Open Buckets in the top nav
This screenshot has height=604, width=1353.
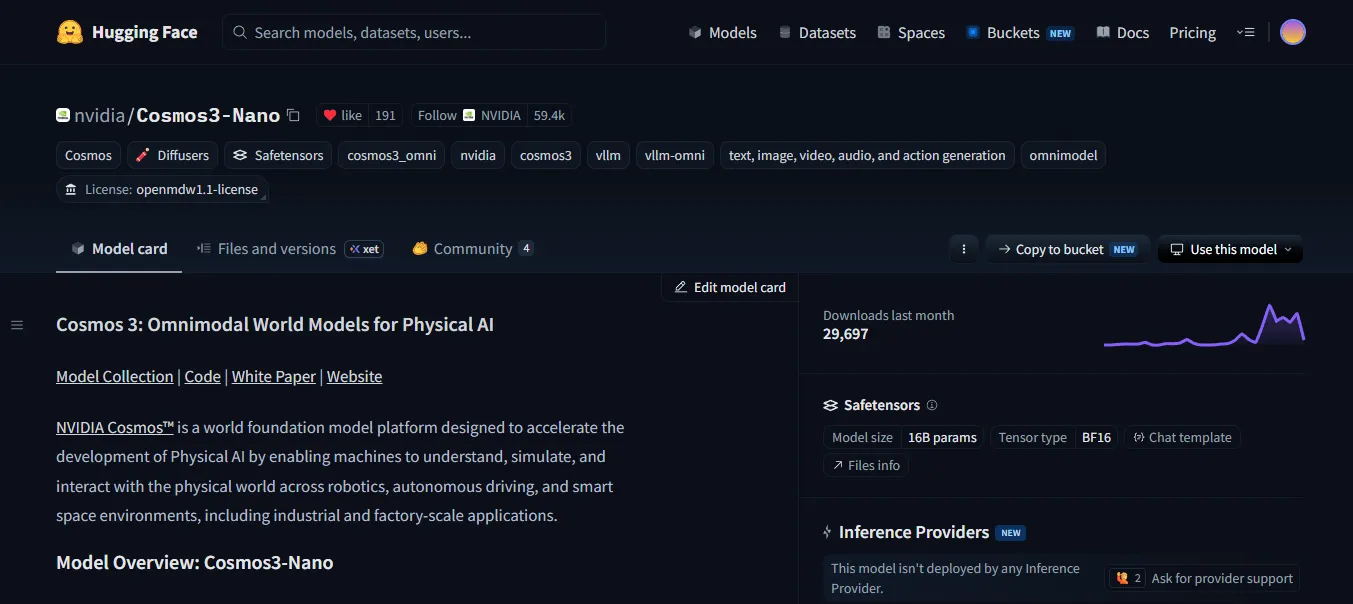[x=1019, y=32]
